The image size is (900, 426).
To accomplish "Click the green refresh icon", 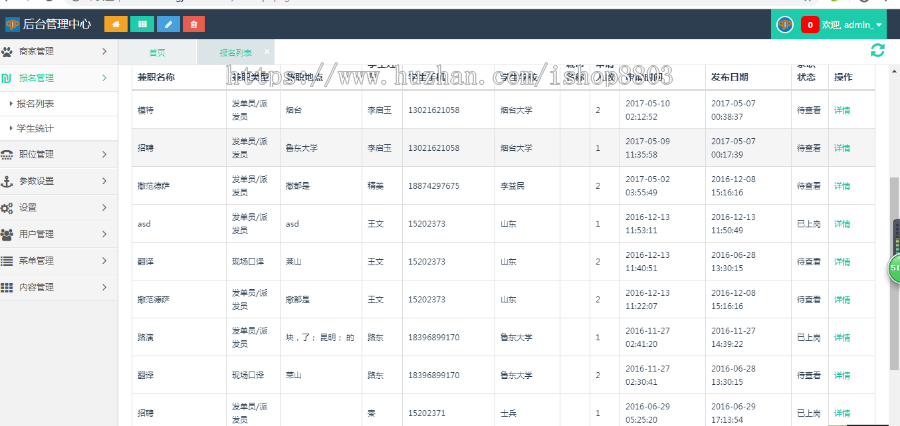I will pos(877,51).
